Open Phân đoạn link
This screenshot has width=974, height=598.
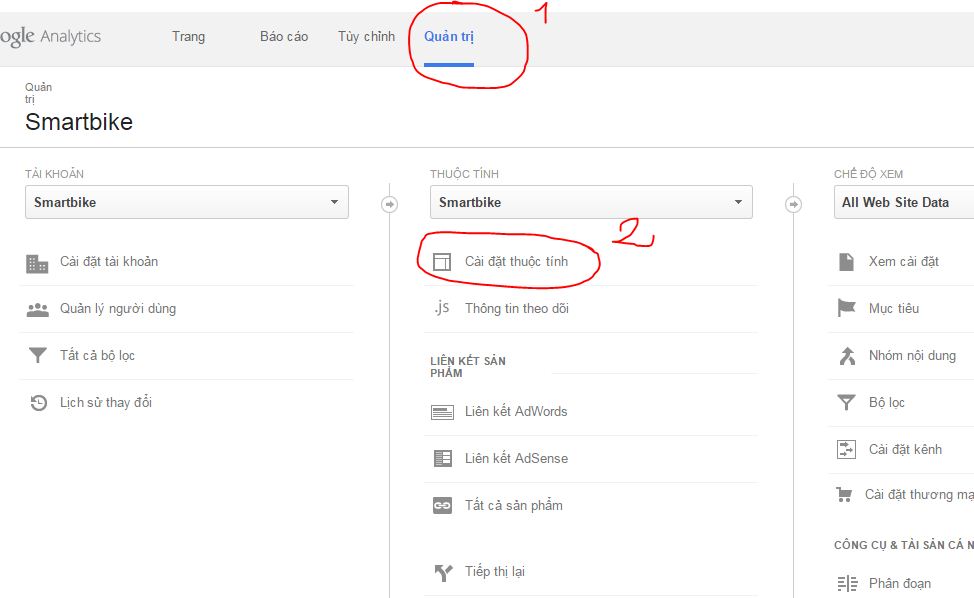(900, 583)
